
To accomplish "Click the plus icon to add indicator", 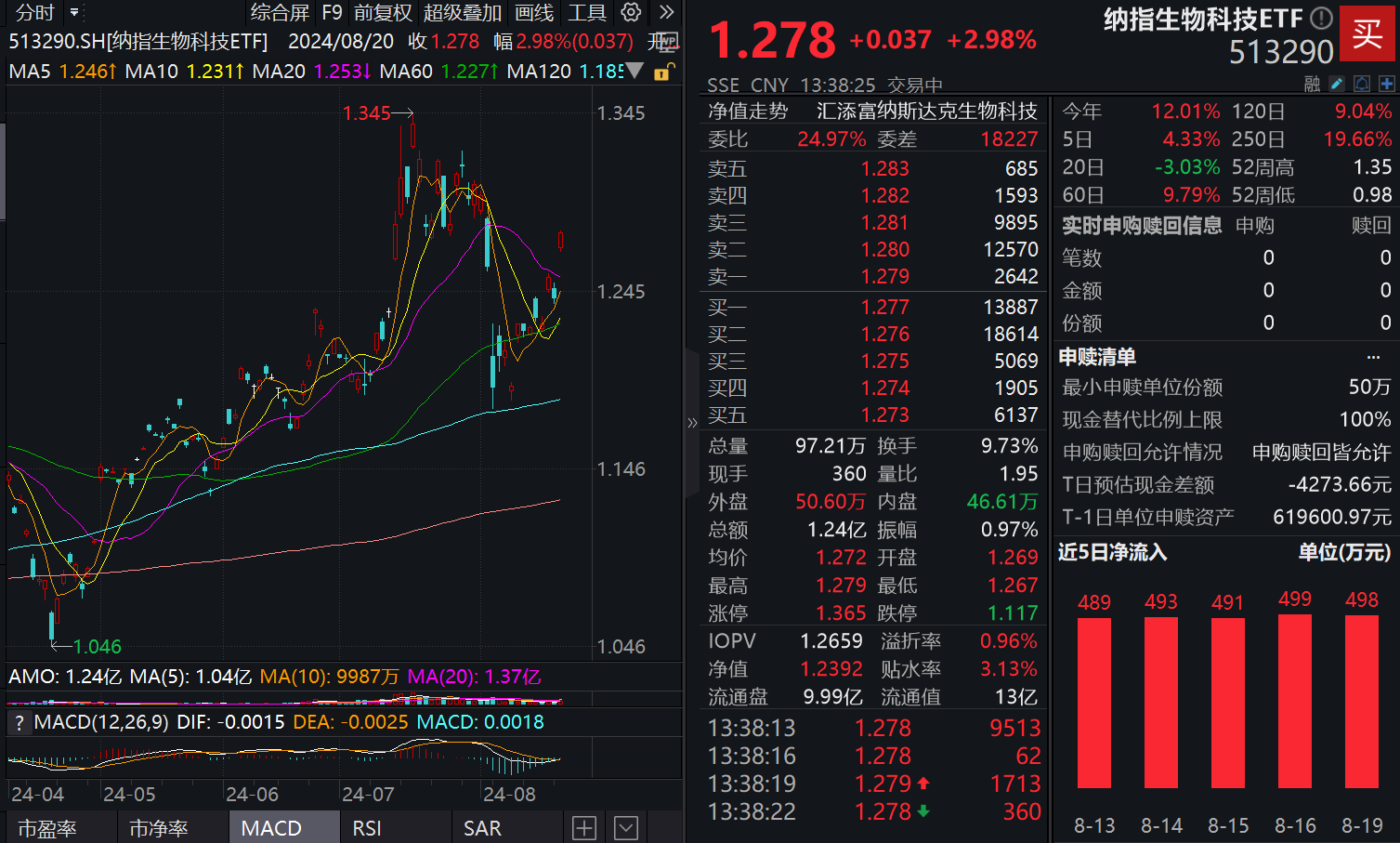I will click(x=584, y=828).
